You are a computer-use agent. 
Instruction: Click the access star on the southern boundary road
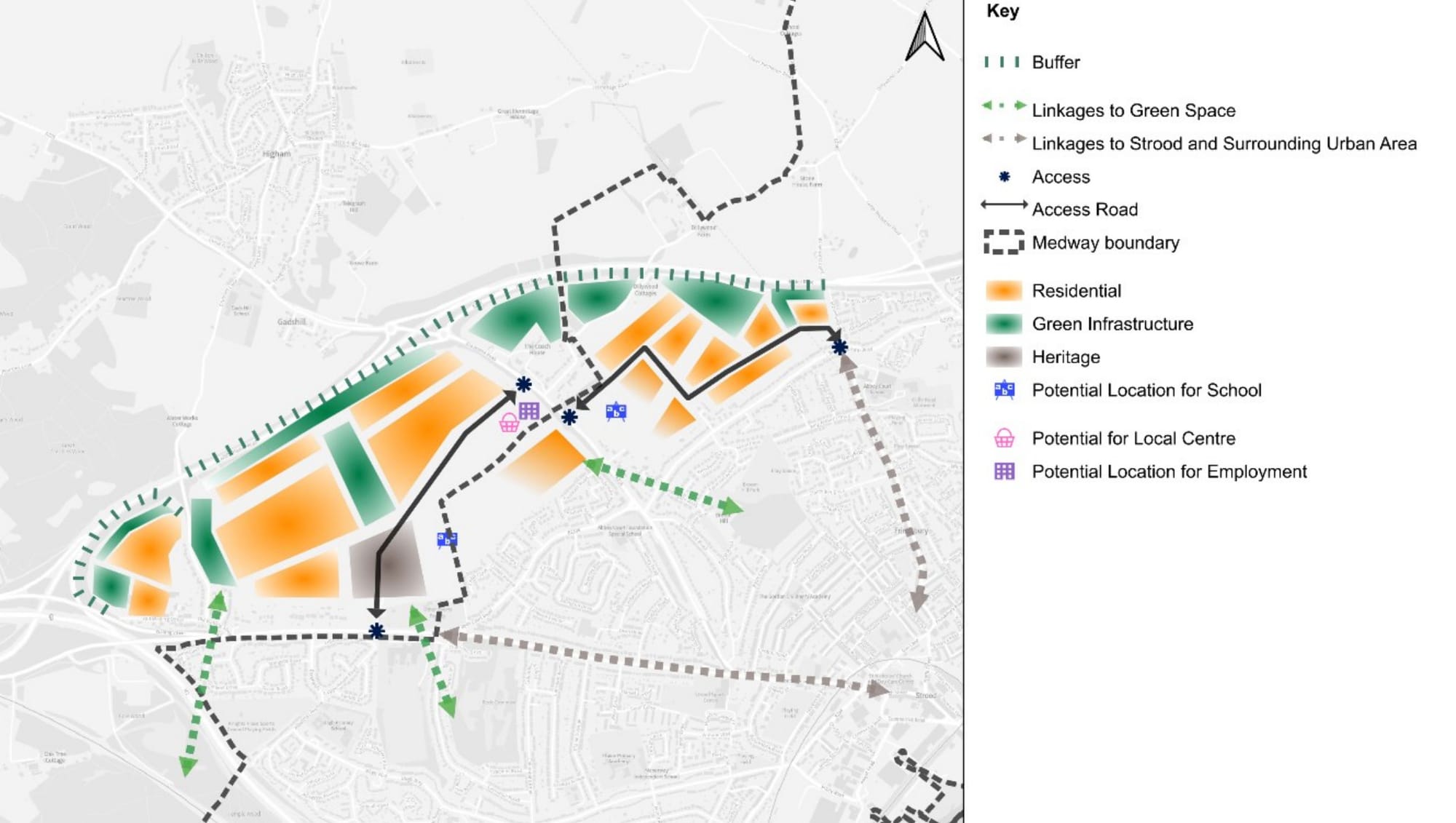376,631
